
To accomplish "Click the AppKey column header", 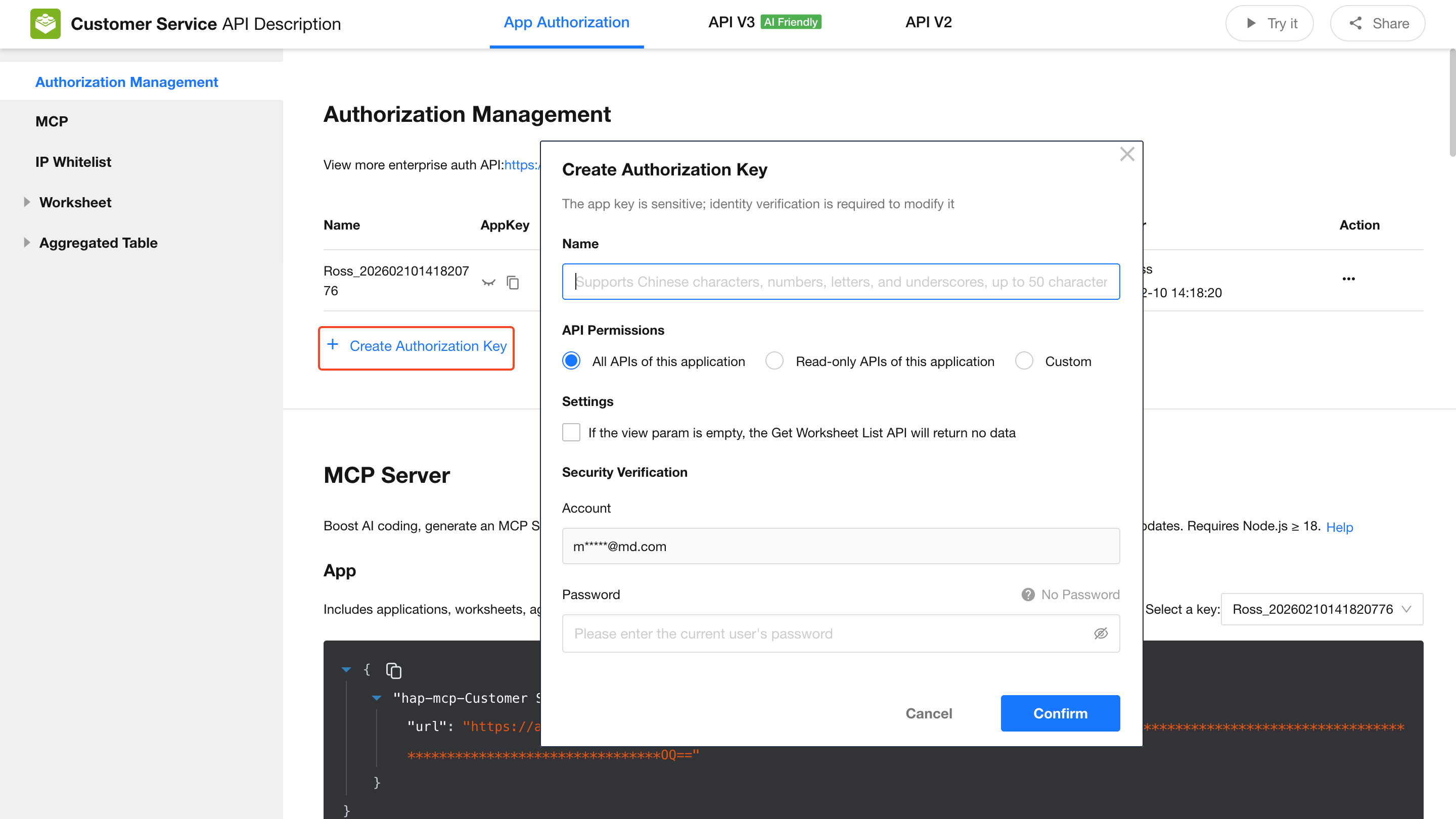I will [x=505, y=225].
